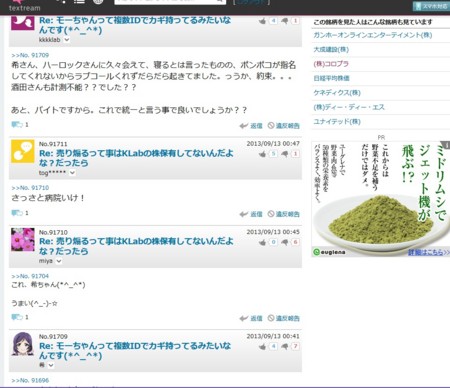
Task: Click thumbs-up on post No.91711
Action: click(263, 154)
